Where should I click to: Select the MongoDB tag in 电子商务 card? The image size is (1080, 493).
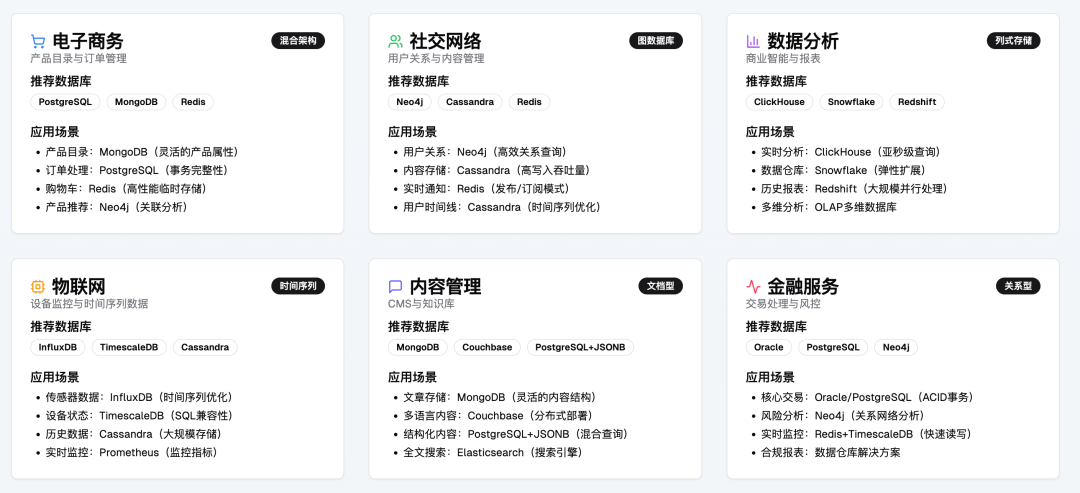[x=136, y=102]
